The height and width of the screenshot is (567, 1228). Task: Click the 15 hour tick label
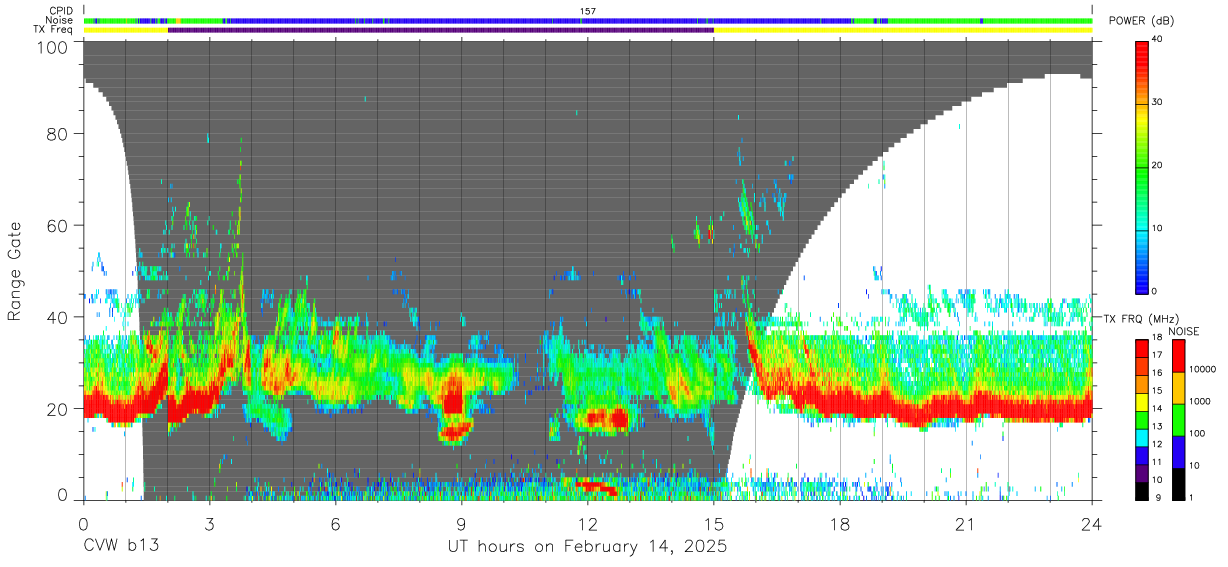tap(714, 525)
